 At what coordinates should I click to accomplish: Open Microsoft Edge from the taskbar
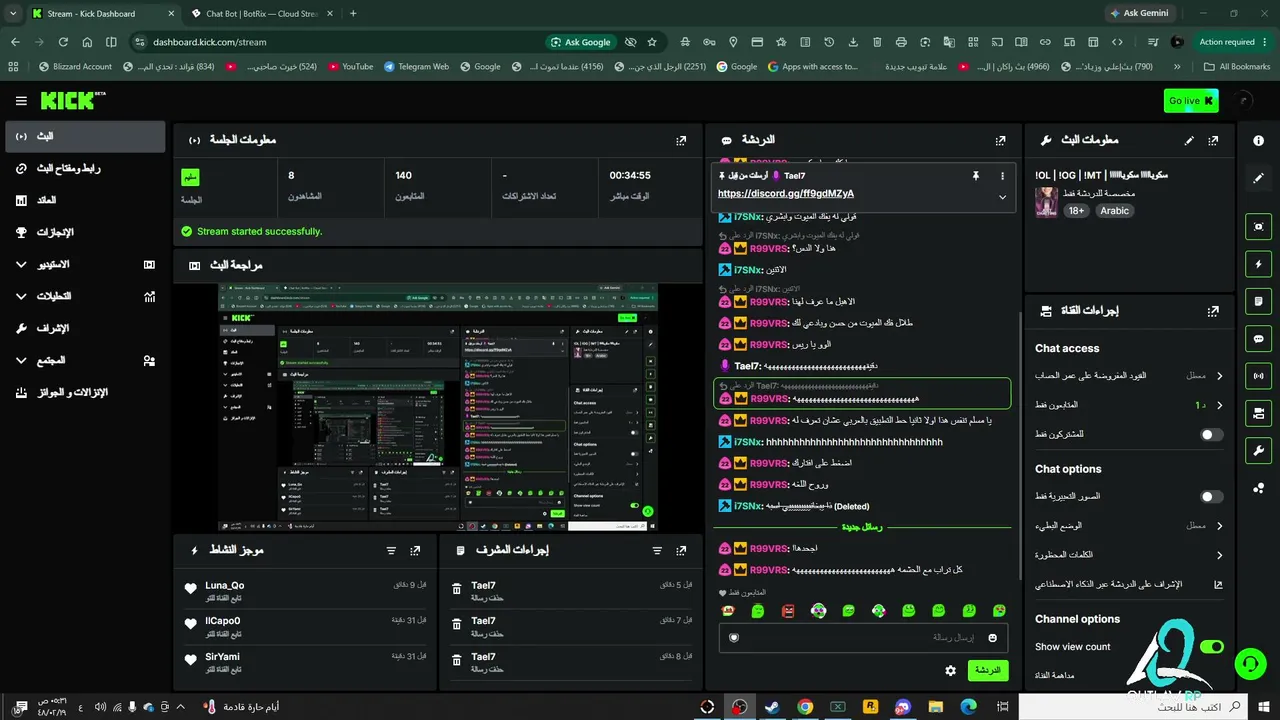click(x=968, y=707)
